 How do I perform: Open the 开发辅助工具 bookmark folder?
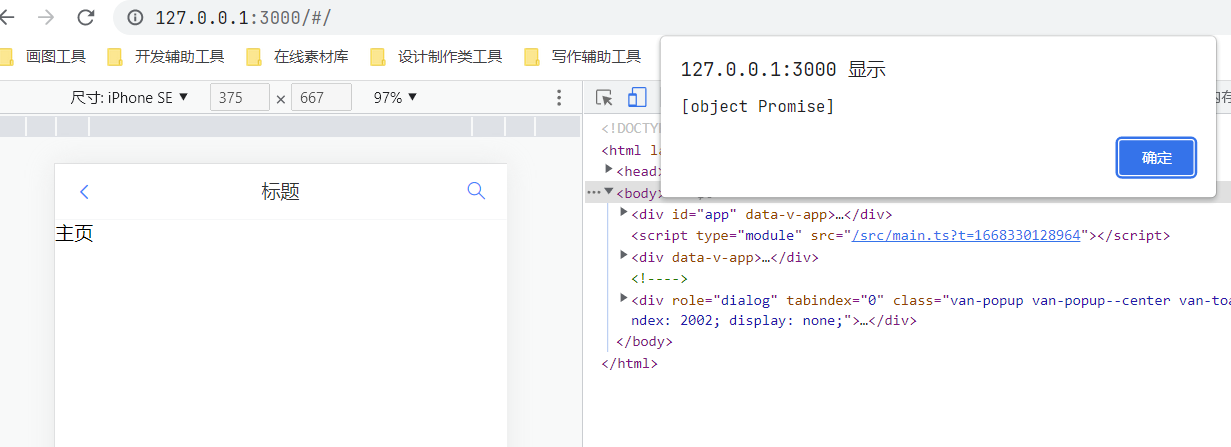point(166,57)
